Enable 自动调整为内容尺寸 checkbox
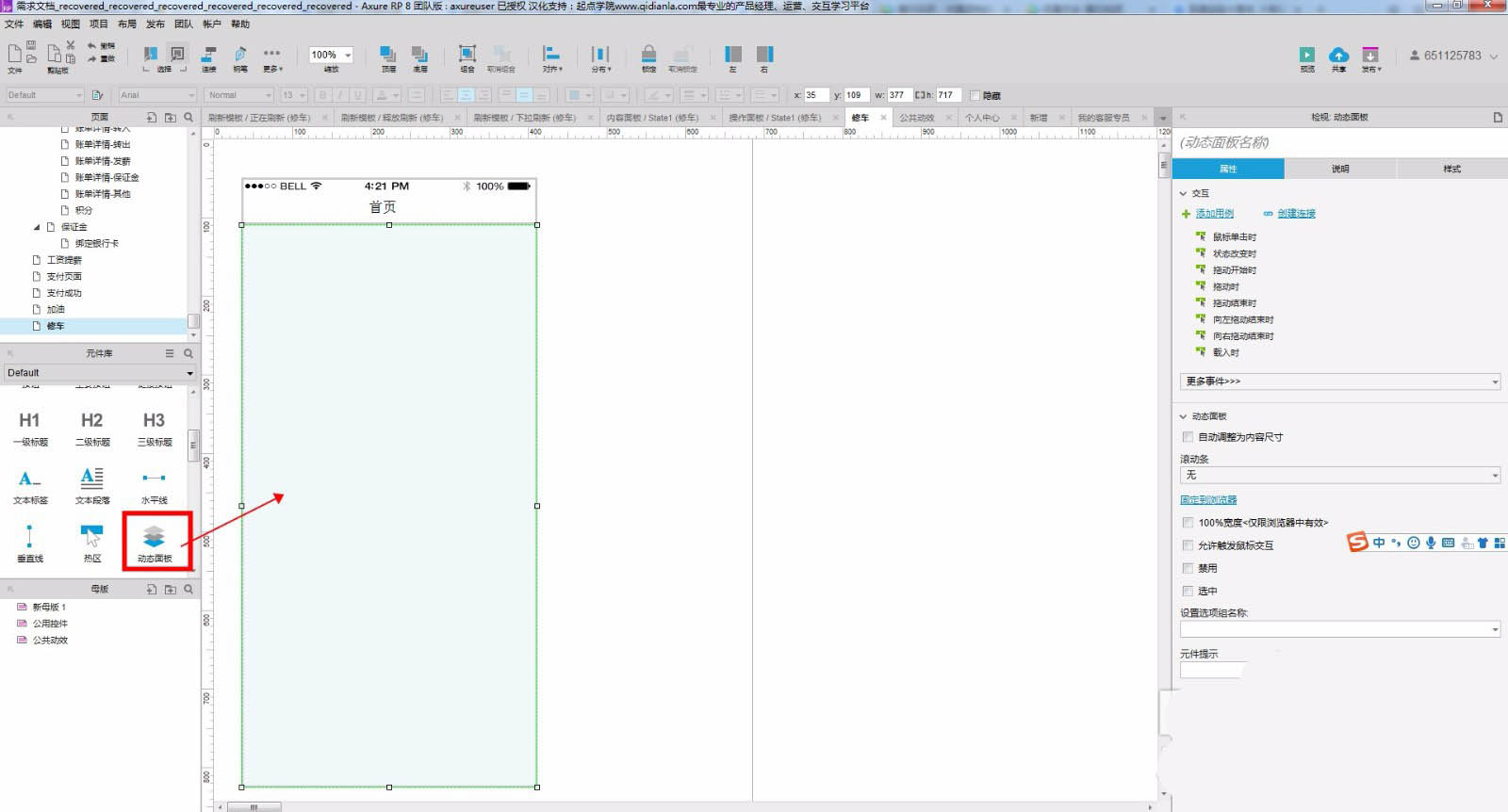Viewport: 1508px width, 812px height. tap(1188, 437)
